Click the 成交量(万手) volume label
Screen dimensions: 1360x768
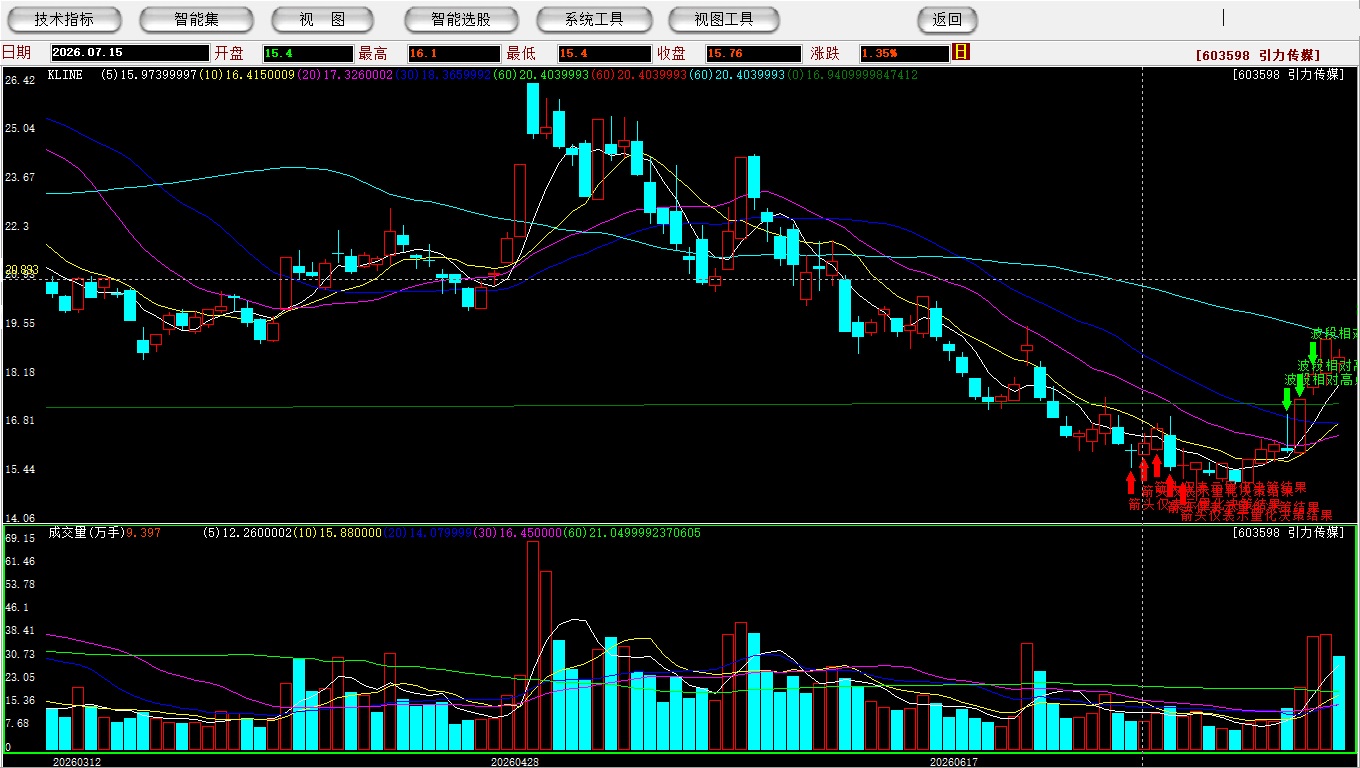[x=85, y=533]
